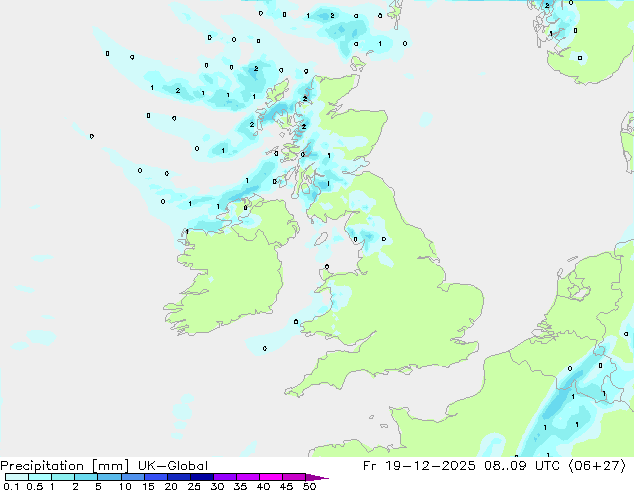
Task: Pick the 15–20 mm legend color swatch
Action: tap(155, 477)
